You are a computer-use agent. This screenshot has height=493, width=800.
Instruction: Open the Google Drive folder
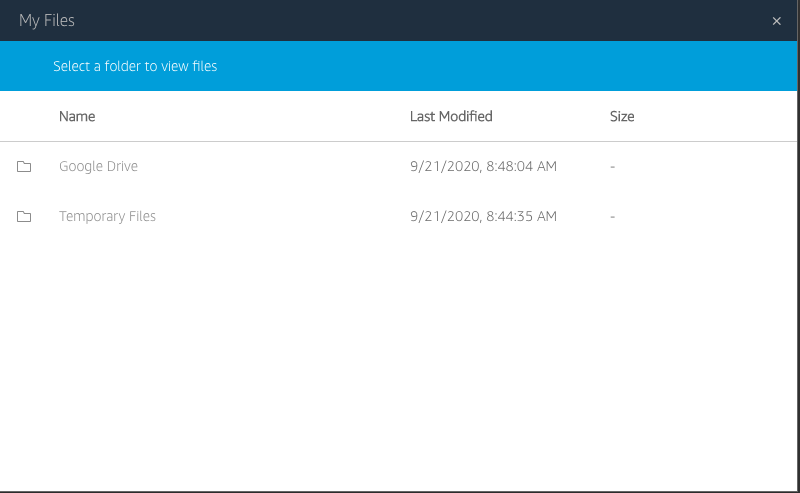(98, 166)
